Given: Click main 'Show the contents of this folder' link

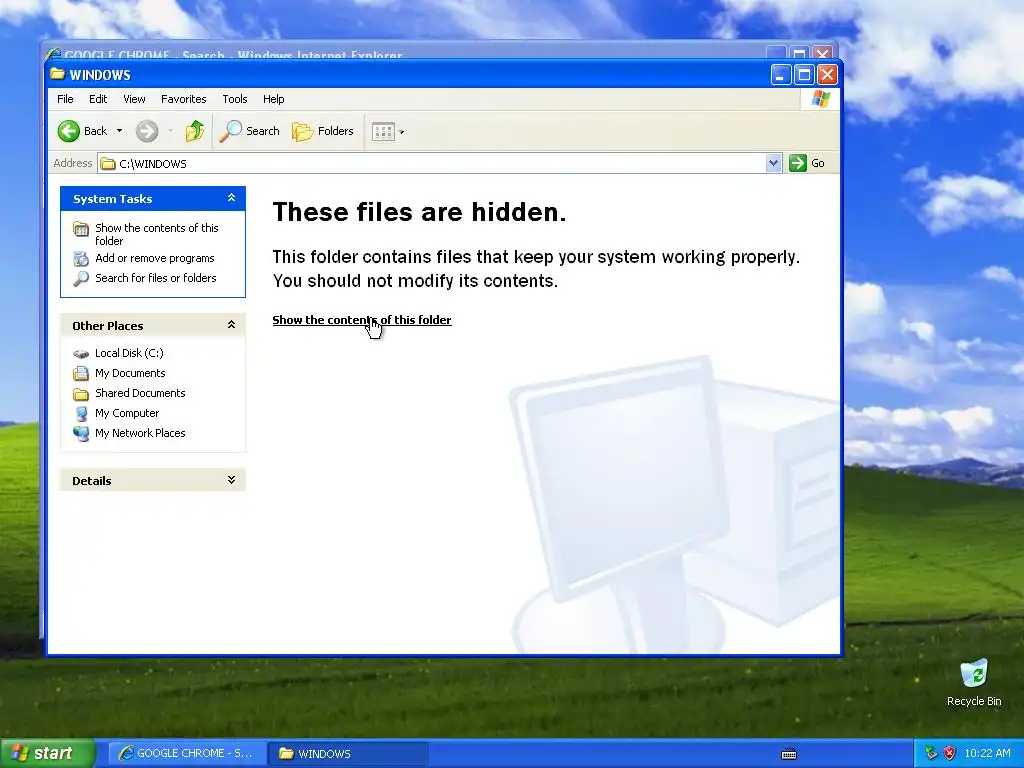Looking at the screenshot, I should click(362, 320).
